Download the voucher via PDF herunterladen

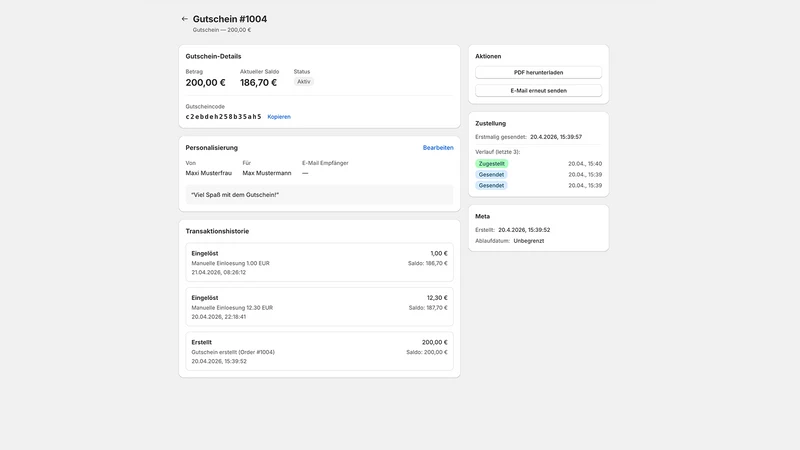(538, 72)
